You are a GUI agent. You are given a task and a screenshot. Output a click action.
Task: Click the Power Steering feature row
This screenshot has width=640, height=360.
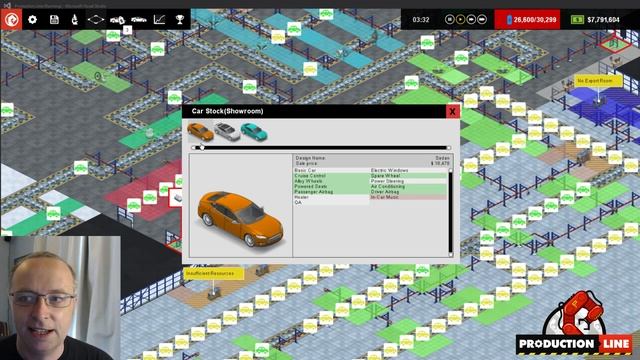408,181
